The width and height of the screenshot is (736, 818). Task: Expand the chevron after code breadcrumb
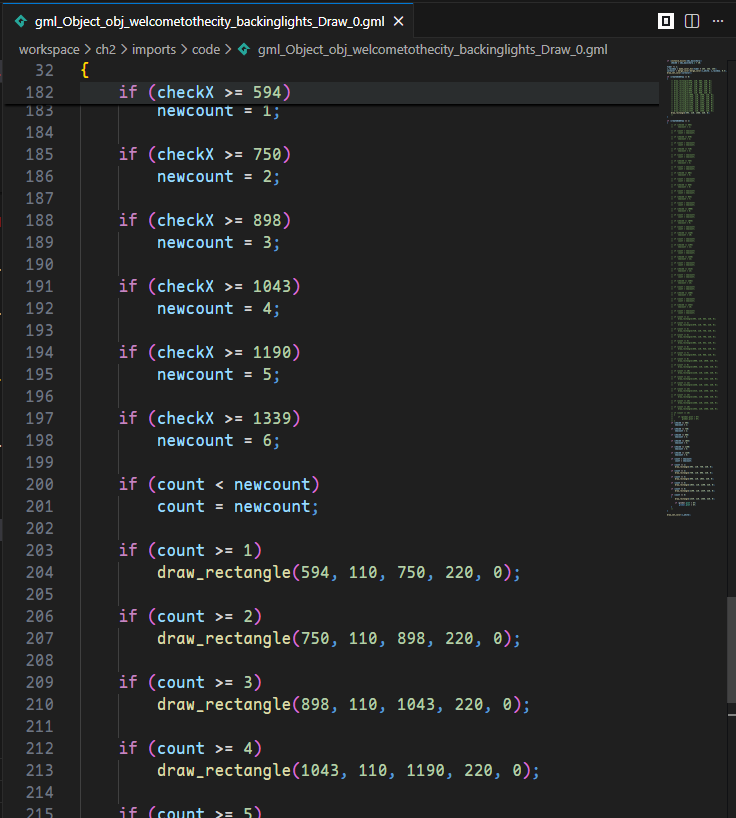point(228,50)
